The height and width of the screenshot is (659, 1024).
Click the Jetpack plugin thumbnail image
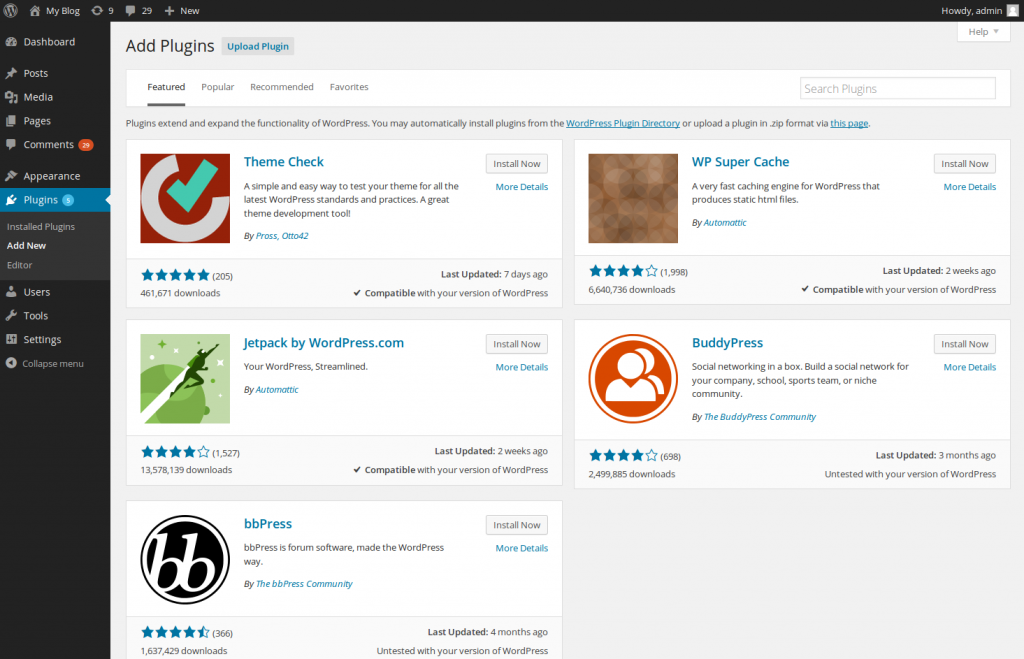point(185,379)
